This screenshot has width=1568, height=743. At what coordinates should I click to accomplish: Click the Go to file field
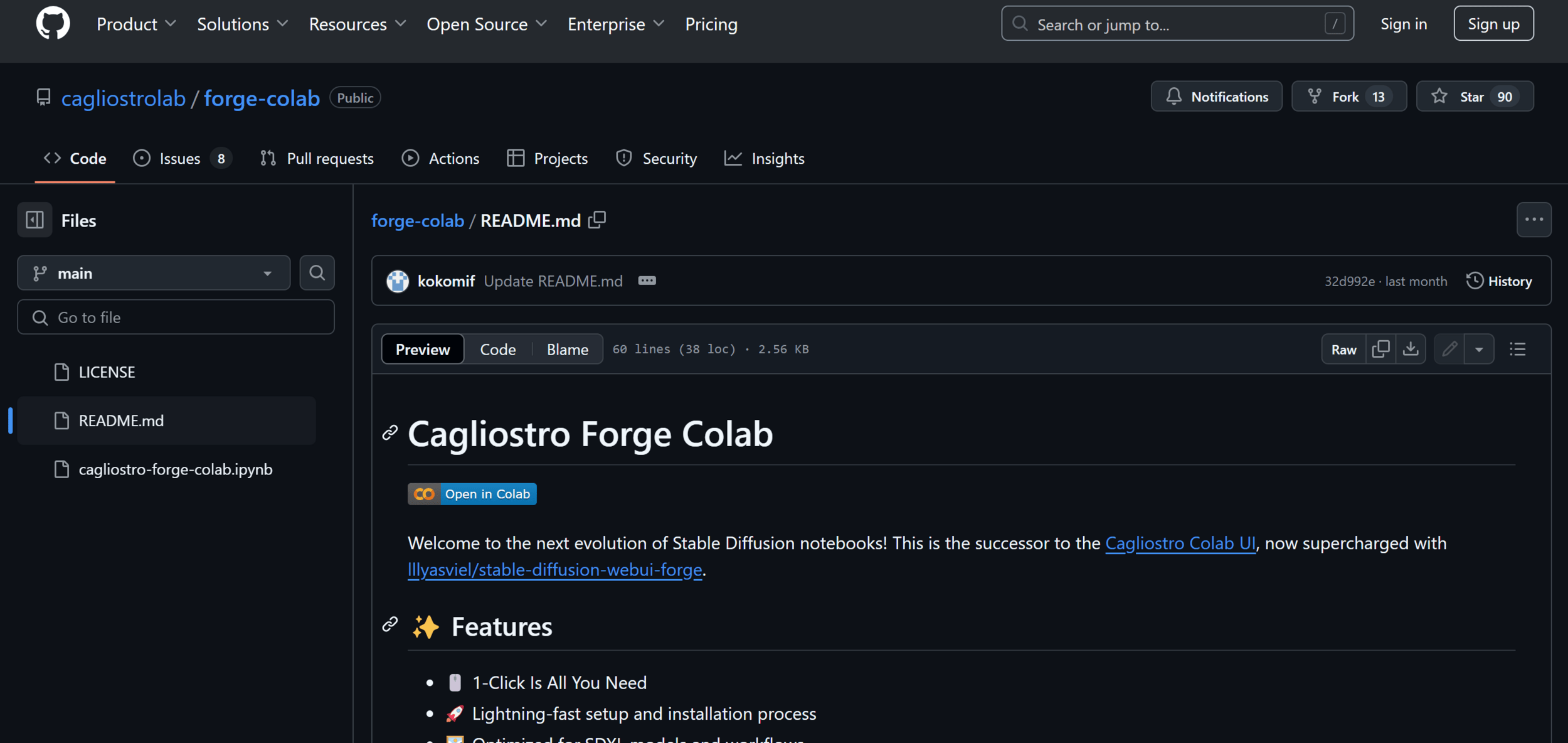tap(176, 318)
